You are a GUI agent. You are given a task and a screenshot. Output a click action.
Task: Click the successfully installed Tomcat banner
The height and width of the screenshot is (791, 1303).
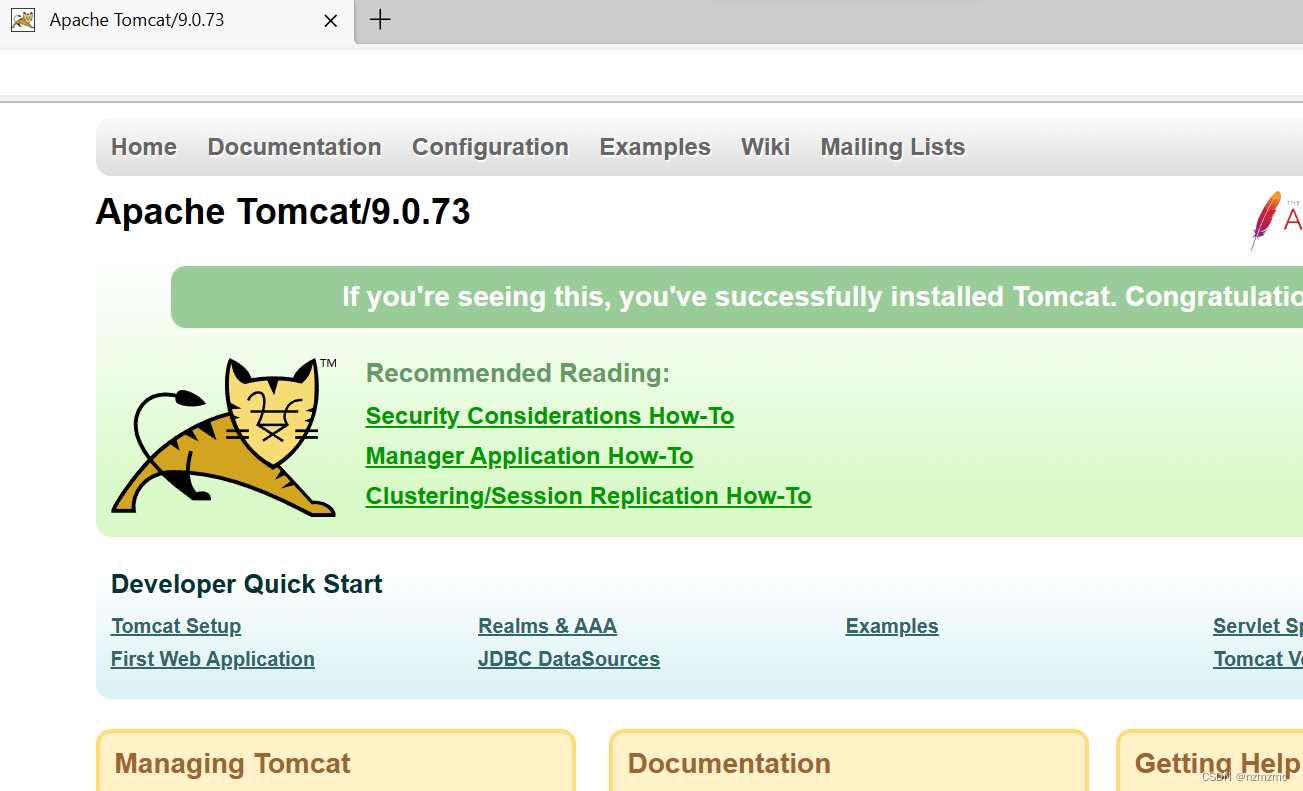(737, 297)
